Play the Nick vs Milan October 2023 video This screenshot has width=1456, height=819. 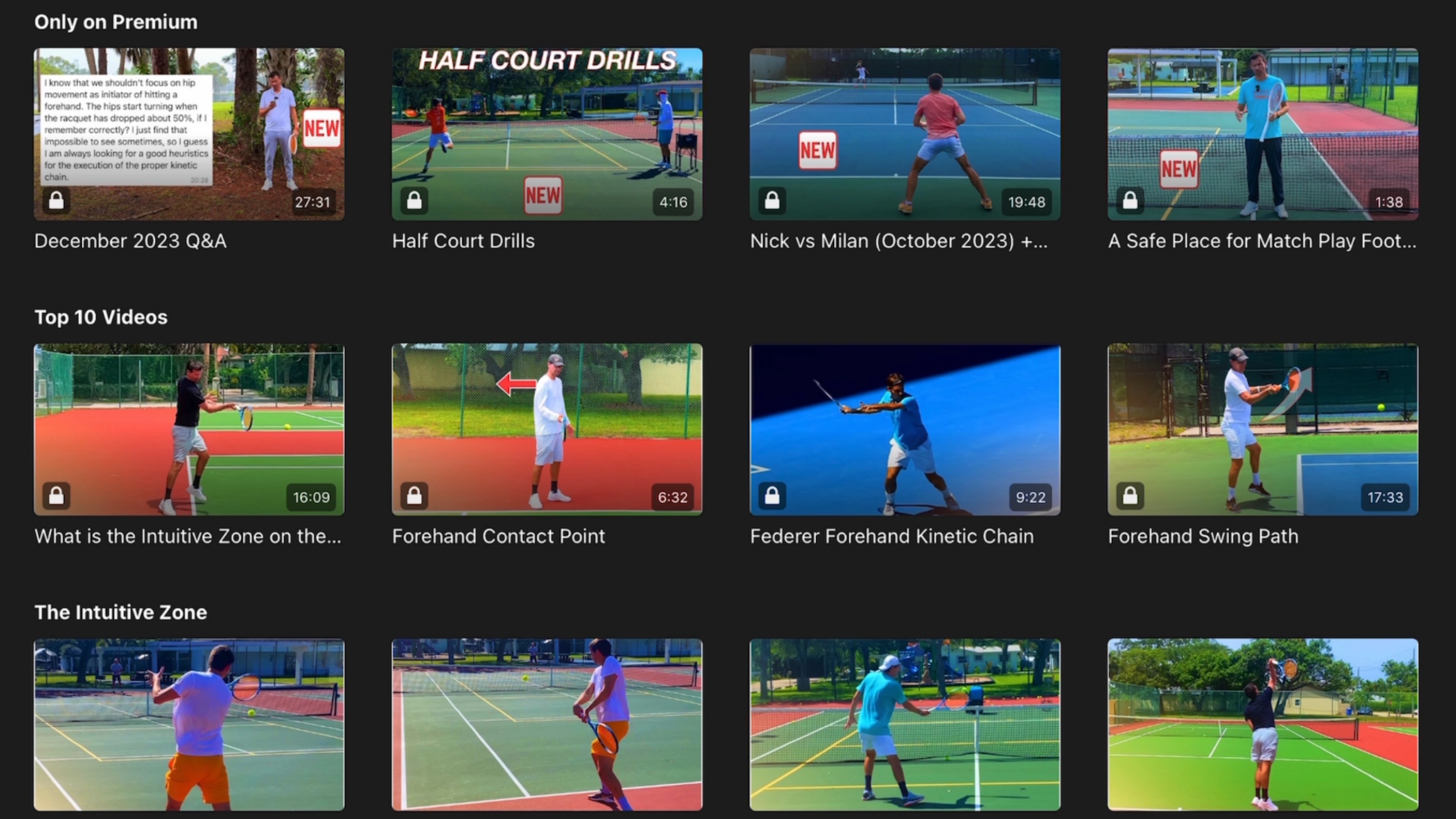[x=904, y=134]
